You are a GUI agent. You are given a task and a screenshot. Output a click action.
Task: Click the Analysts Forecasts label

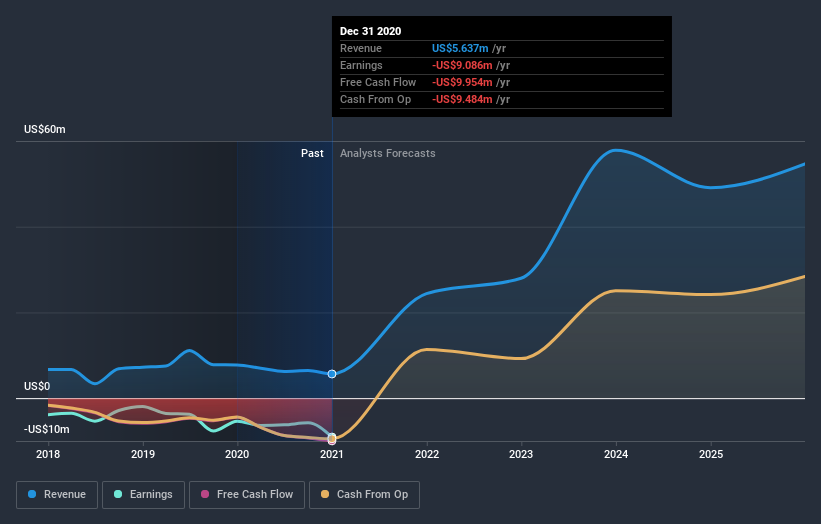[x=387, y=153]
